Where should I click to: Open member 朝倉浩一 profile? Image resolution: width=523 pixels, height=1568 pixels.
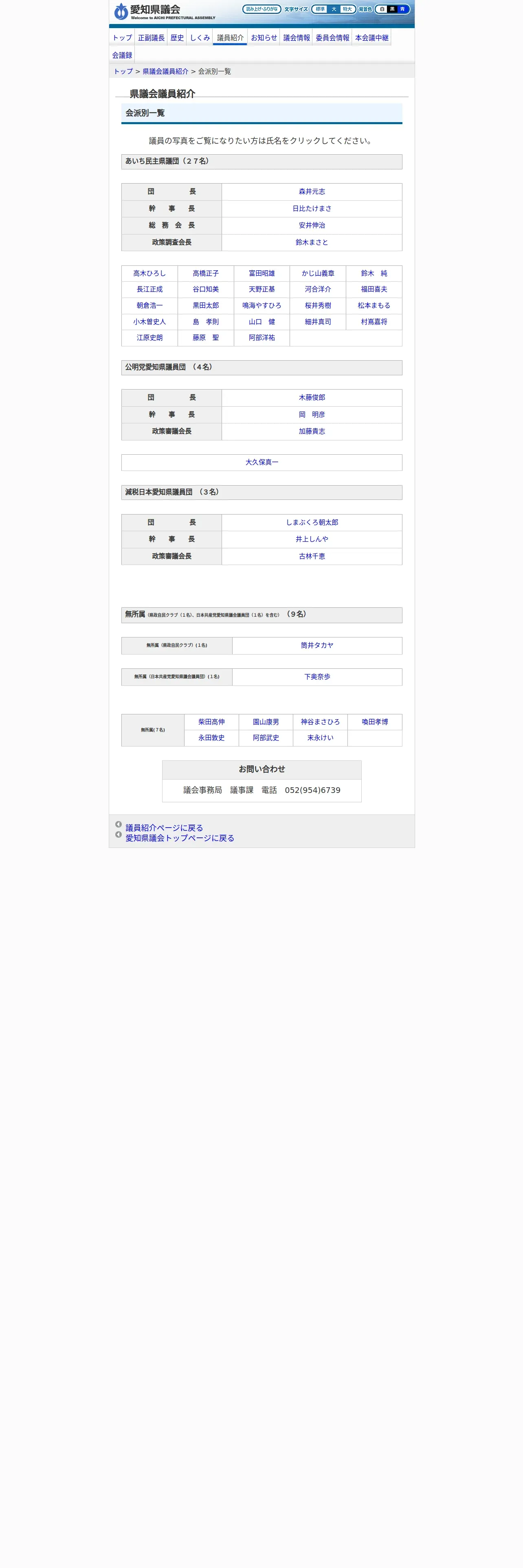149,306
